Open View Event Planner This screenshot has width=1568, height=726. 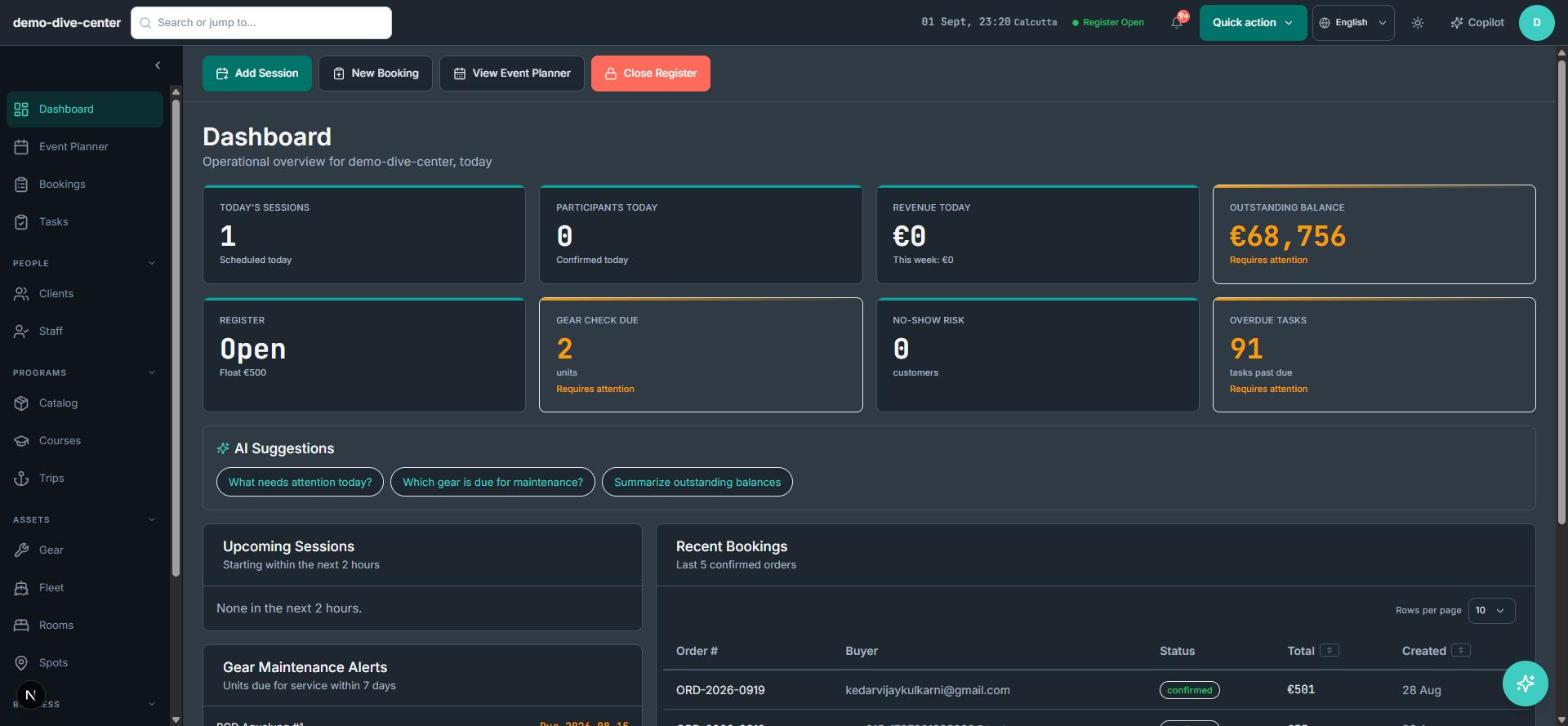[x=511, y=73]
